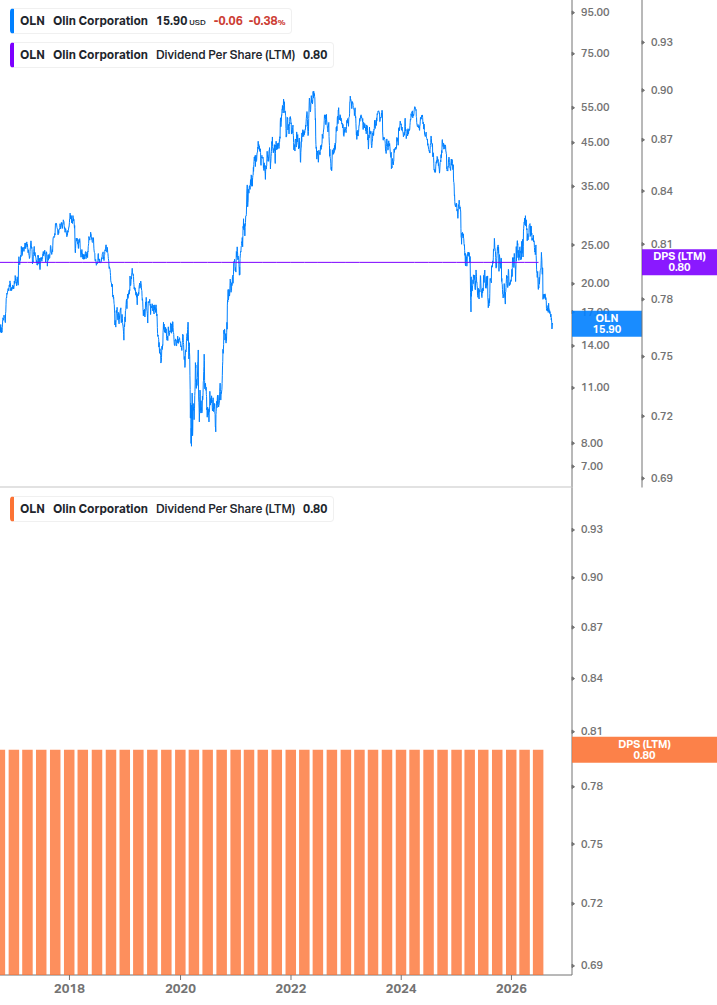Click the orange DPS (LTM) 0.80 tag
Screen dimensions: 717x1005
tap(644, 750)
